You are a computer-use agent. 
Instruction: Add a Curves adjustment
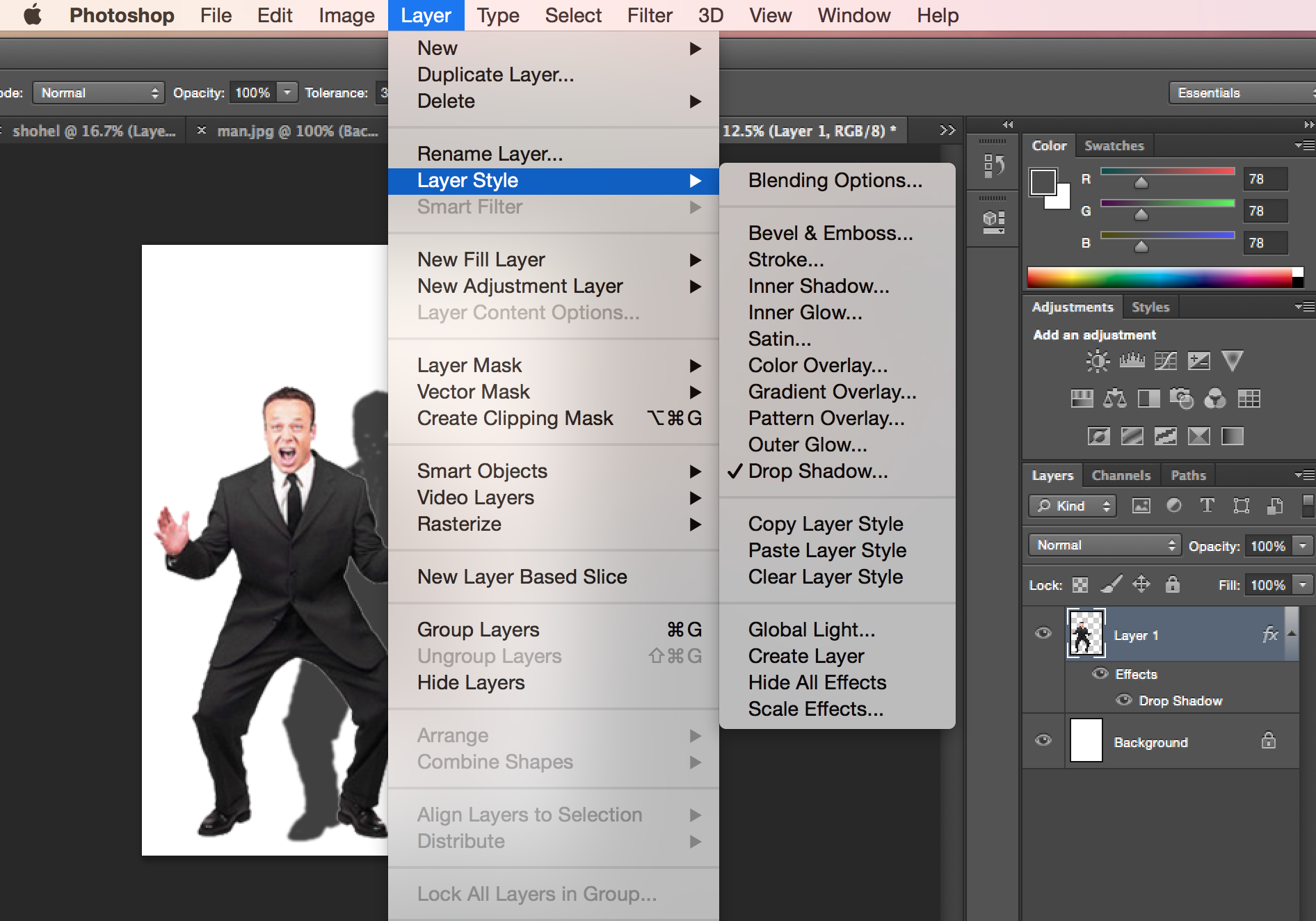click(x=1165, y=360)
